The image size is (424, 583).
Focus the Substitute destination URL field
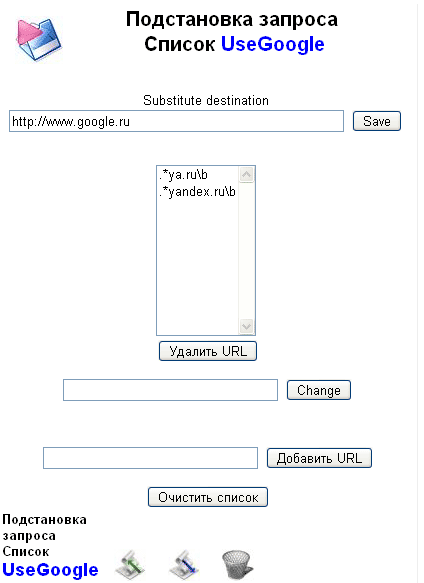click(176, 121)
